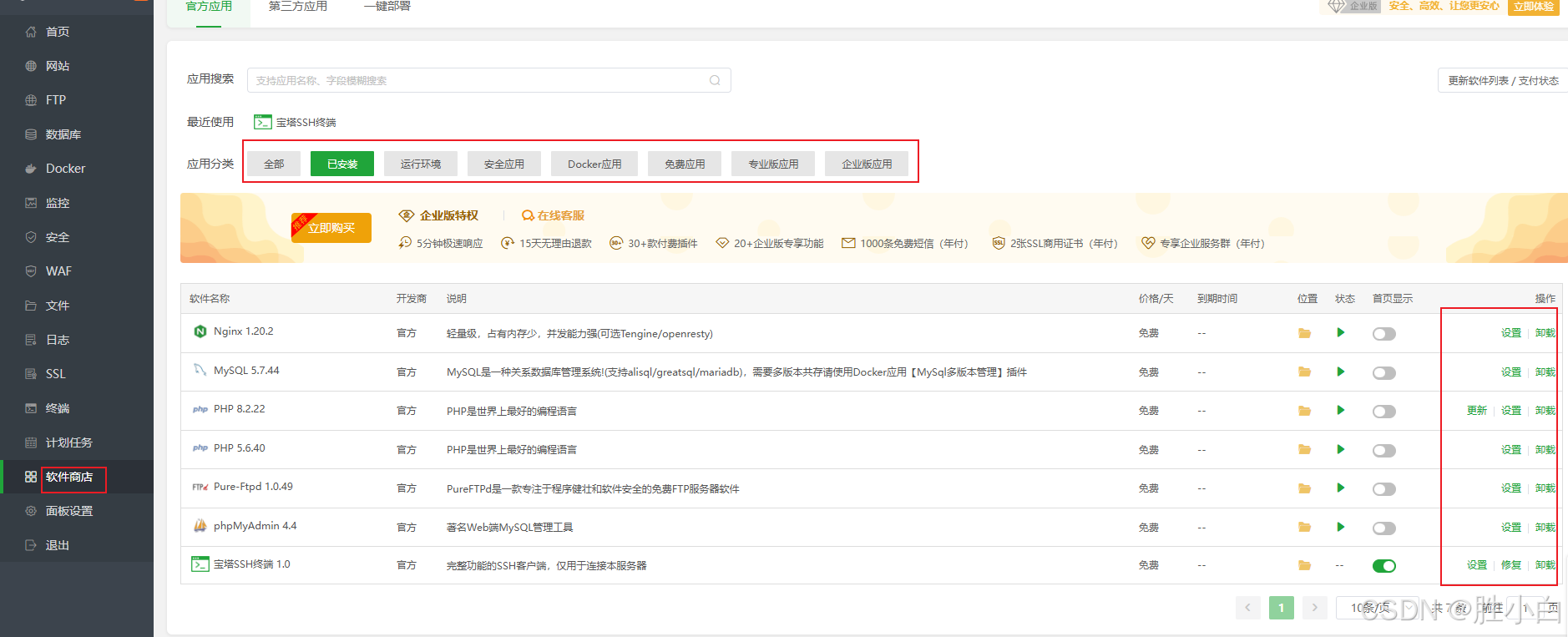Open 设置 for Nginx 1.20.2
The width and height of the screenshot is (1568, 637).
(x=1511, y=332)
